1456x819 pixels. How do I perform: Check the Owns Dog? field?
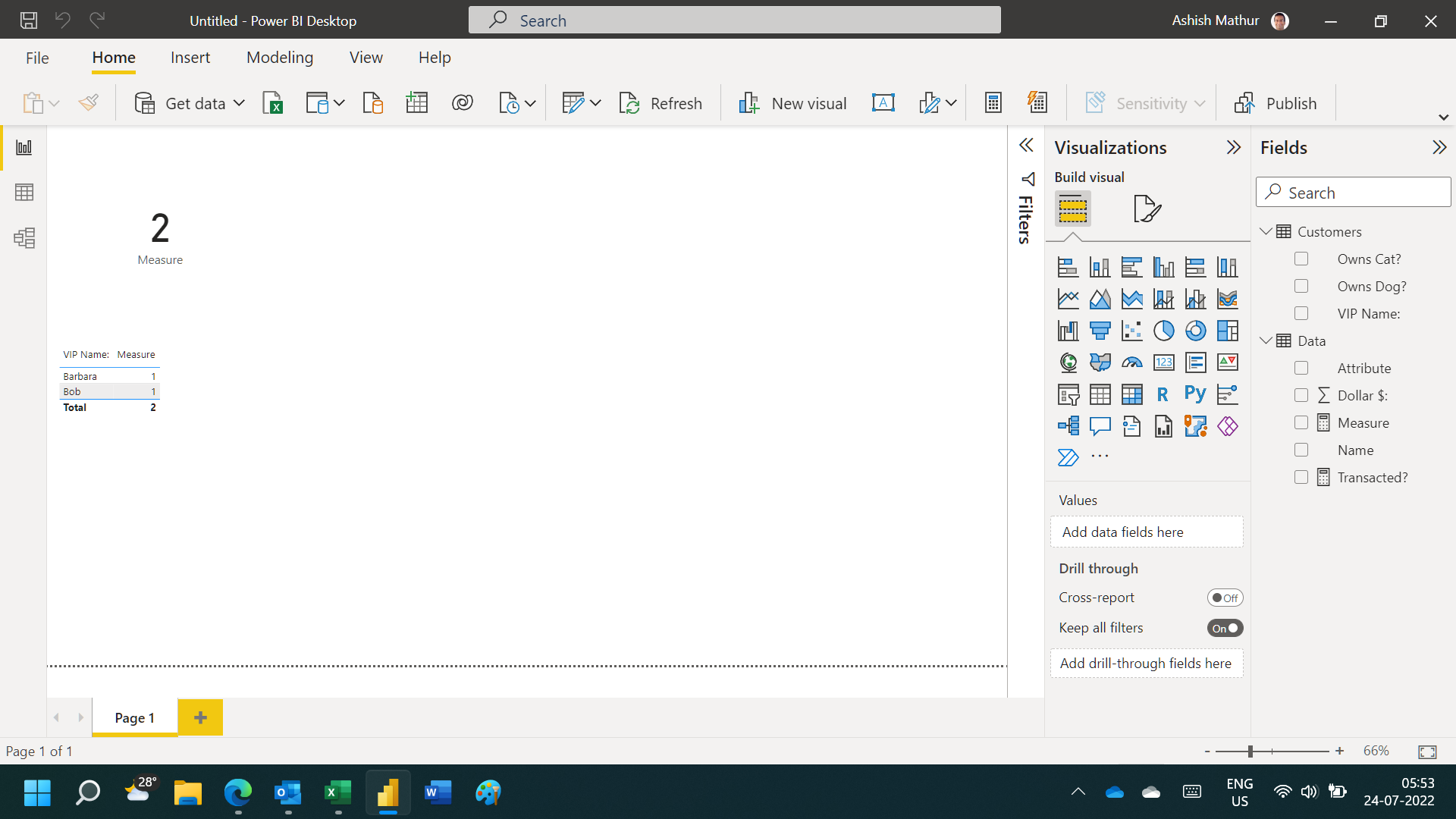[x=1301, y=286]
